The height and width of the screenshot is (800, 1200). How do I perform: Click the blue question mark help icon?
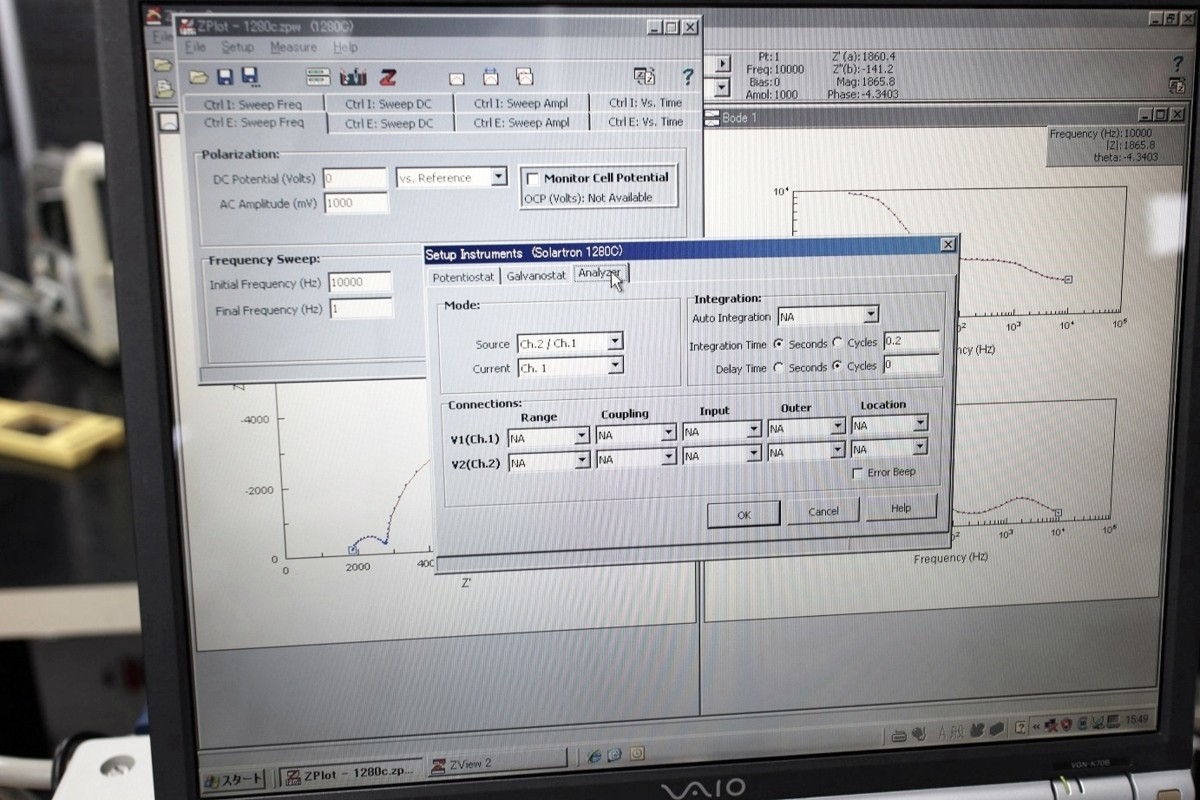(687, 77)
